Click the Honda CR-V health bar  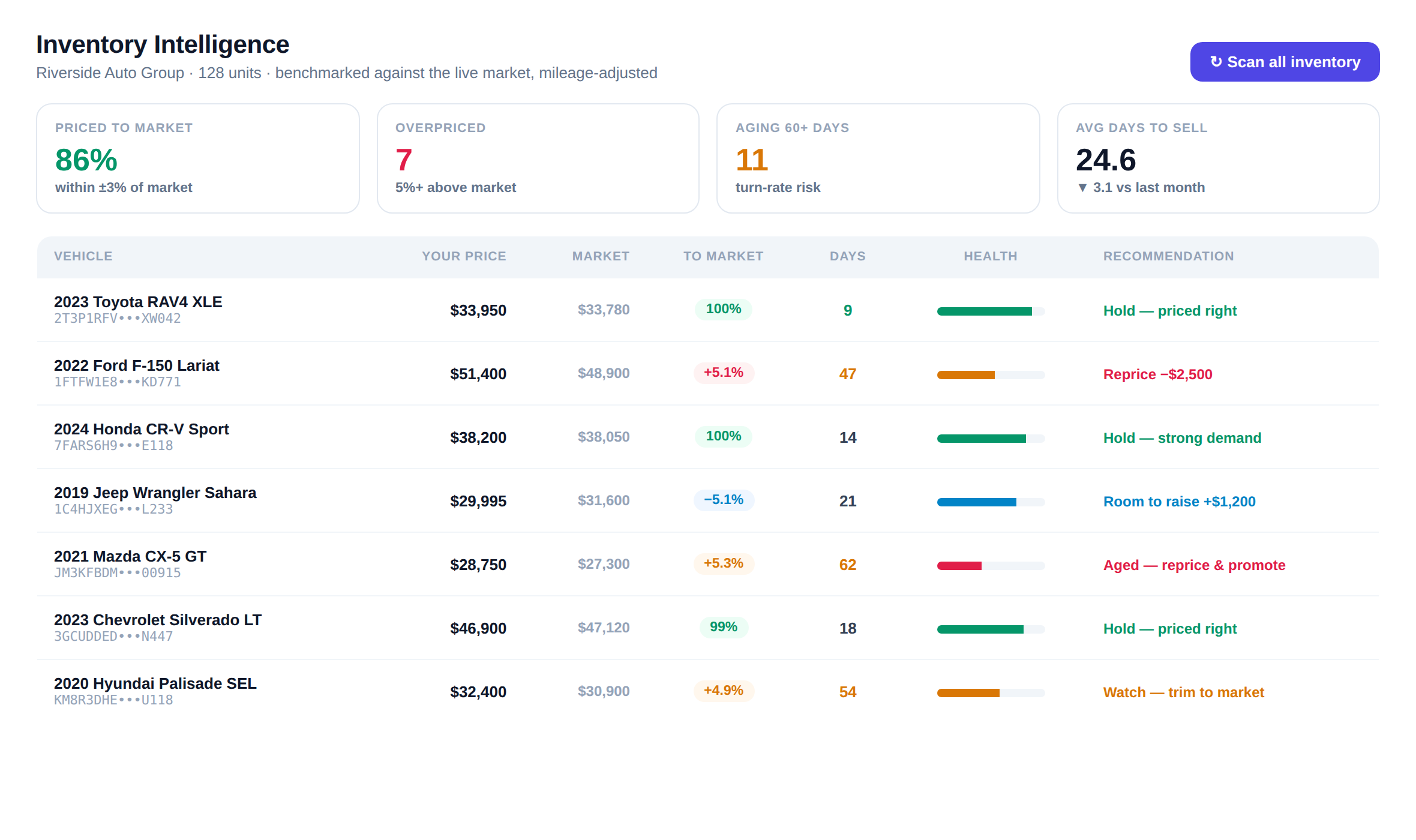coord(991,439)
